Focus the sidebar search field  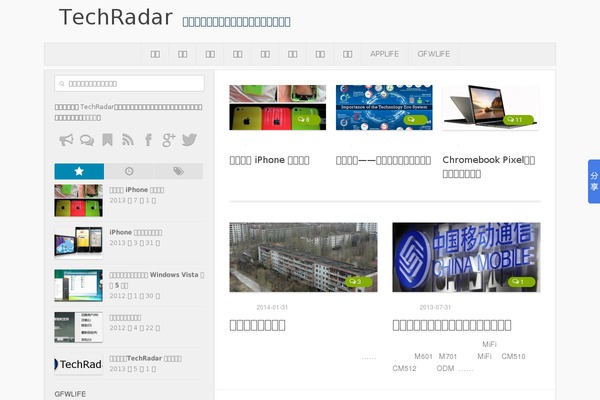tap(129, 83)
